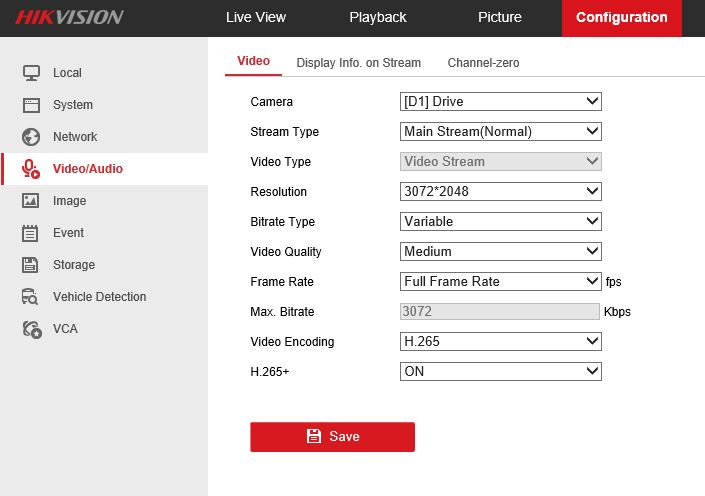Open the Resolution dropdown list

(500, 191)
